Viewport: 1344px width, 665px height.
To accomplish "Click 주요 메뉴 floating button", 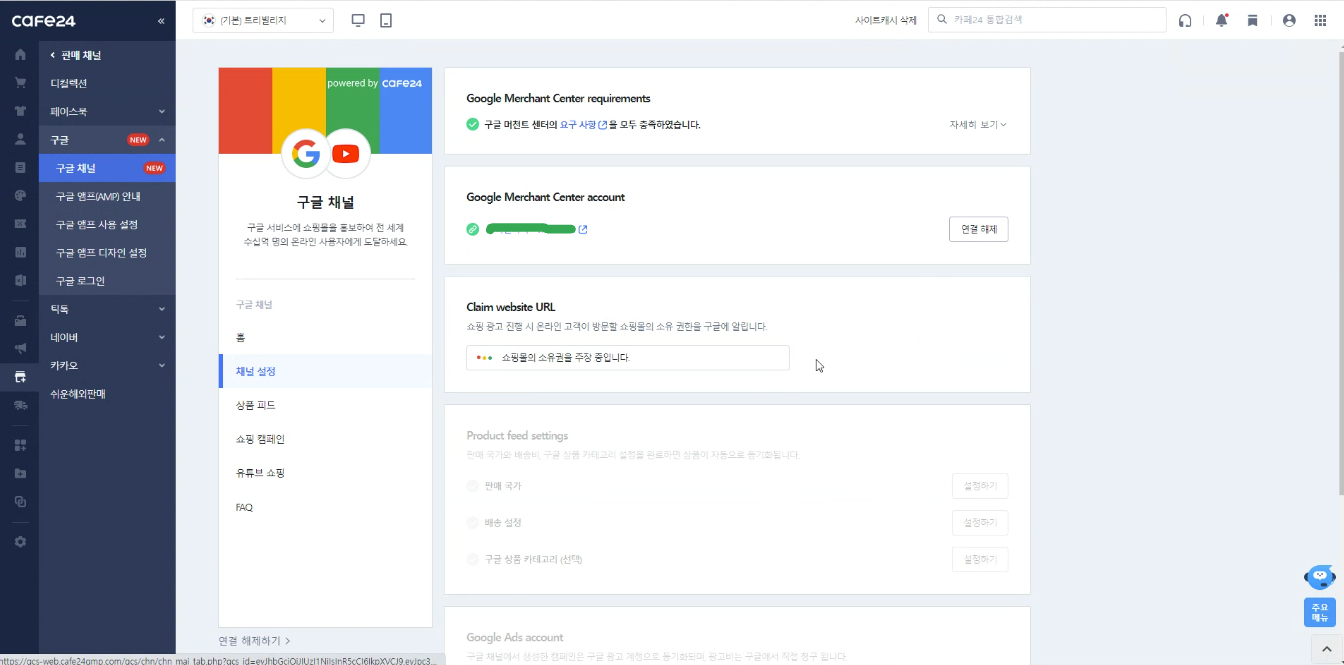I will [1320, 612].
